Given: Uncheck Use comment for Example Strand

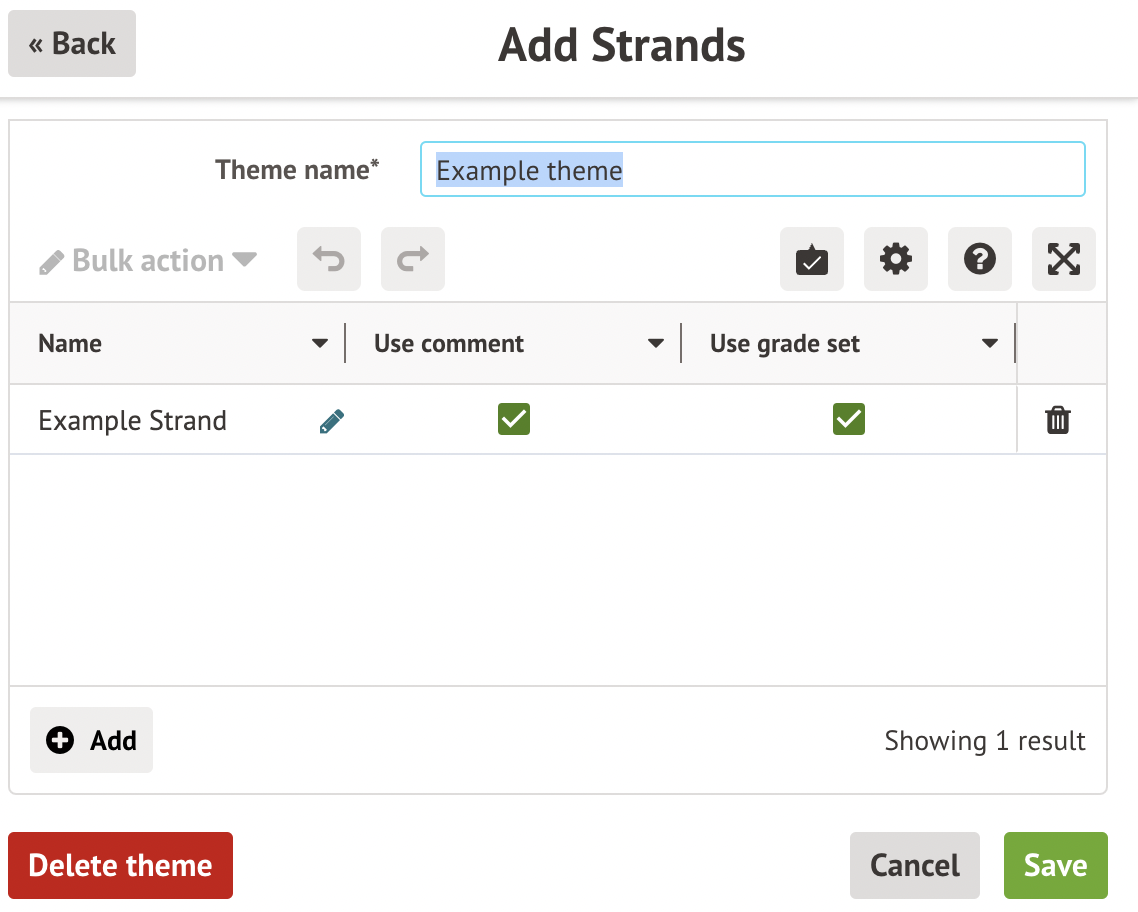Looking at the screenshot, I should click(514, 420).
